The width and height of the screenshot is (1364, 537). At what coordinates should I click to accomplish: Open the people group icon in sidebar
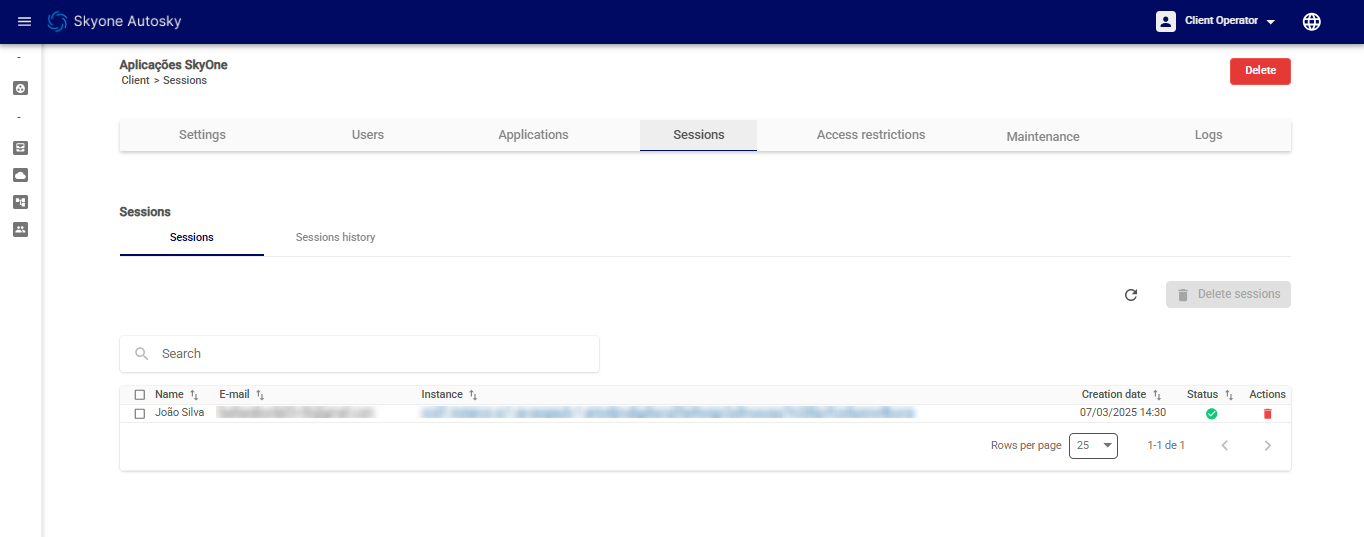[20, 229]
